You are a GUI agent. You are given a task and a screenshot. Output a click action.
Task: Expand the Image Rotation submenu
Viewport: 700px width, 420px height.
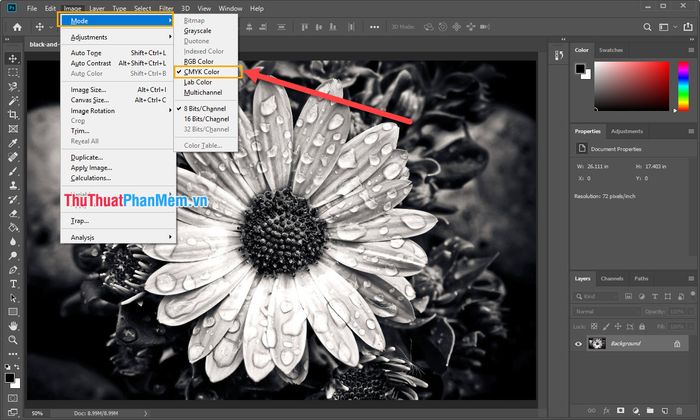click(x=118, y=110)
